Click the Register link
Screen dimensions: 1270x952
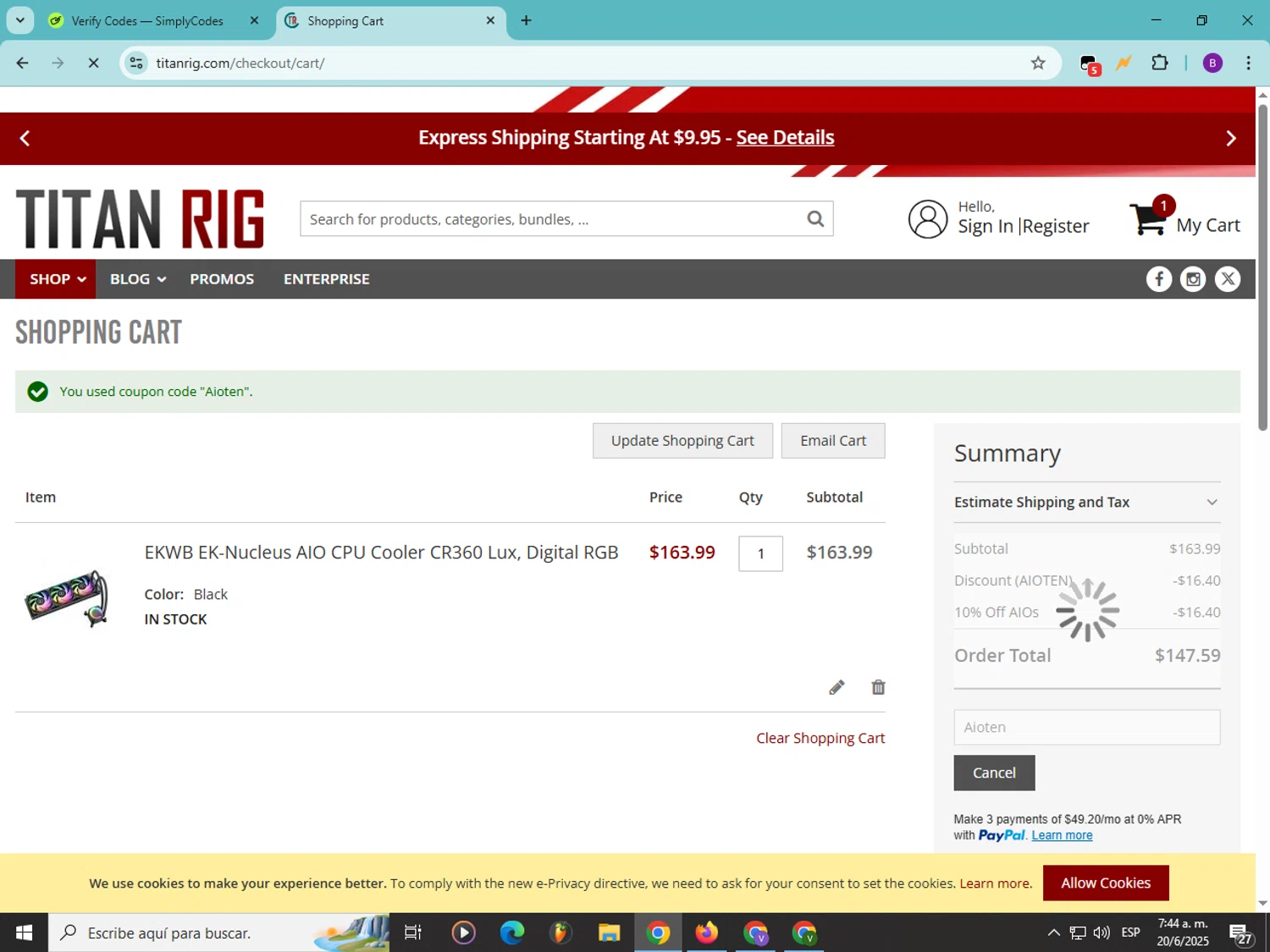click(x=1056, y=226)
